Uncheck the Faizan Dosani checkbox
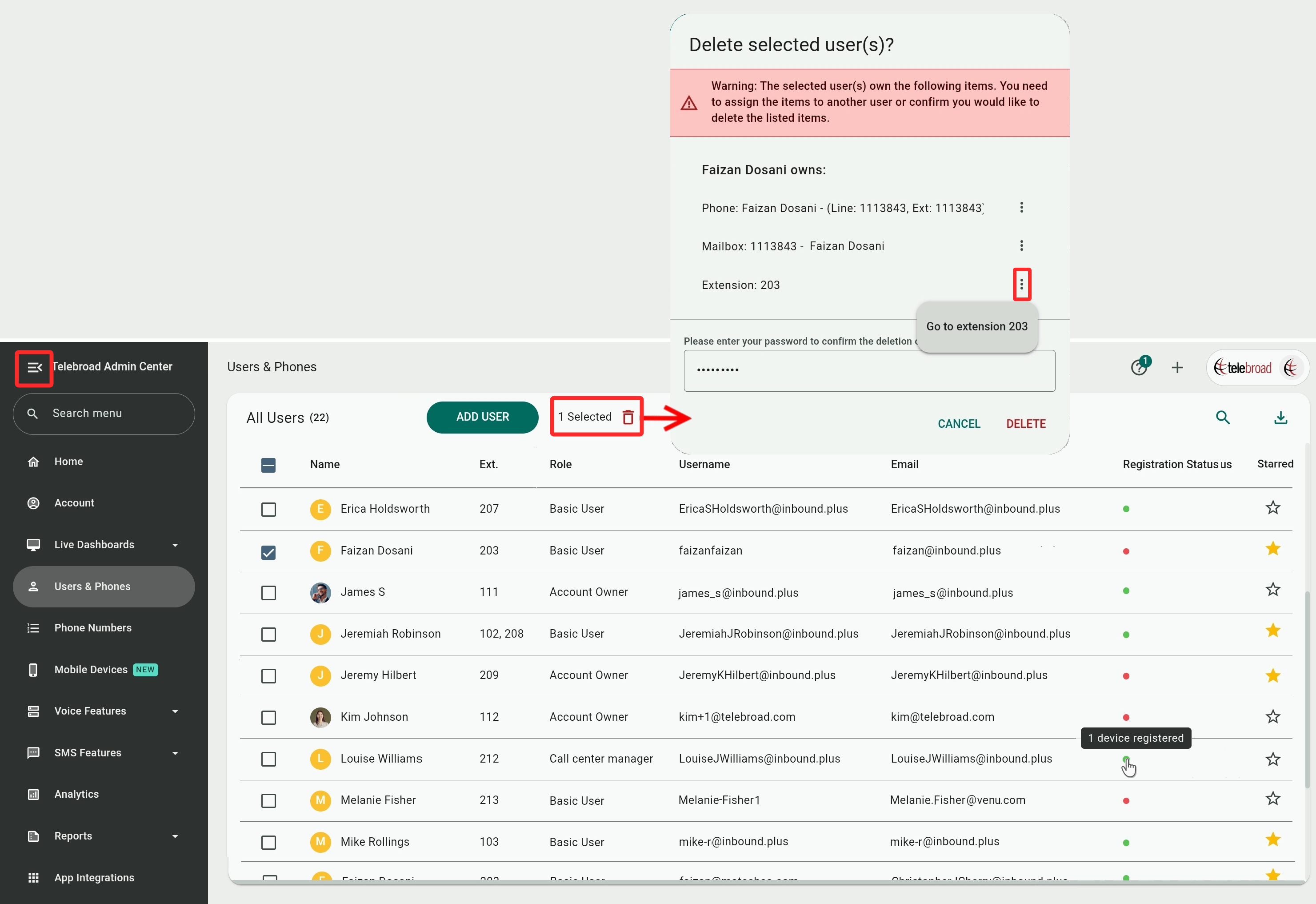The width and height of the screenshot is (1316, 904). pyautogui.click(x=268, y=552)
